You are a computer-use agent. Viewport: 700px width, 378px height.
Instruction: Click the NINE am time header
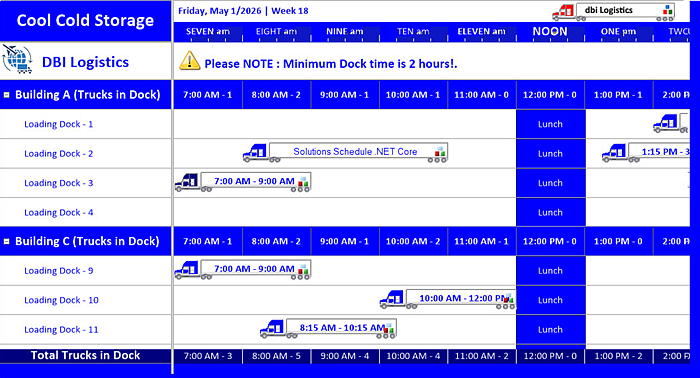click(345, 32)
